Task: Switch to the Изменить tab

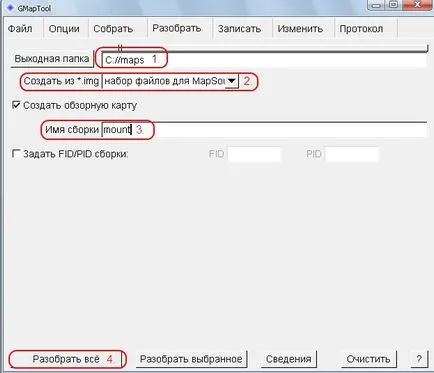Action: click(x=300, y=29)
